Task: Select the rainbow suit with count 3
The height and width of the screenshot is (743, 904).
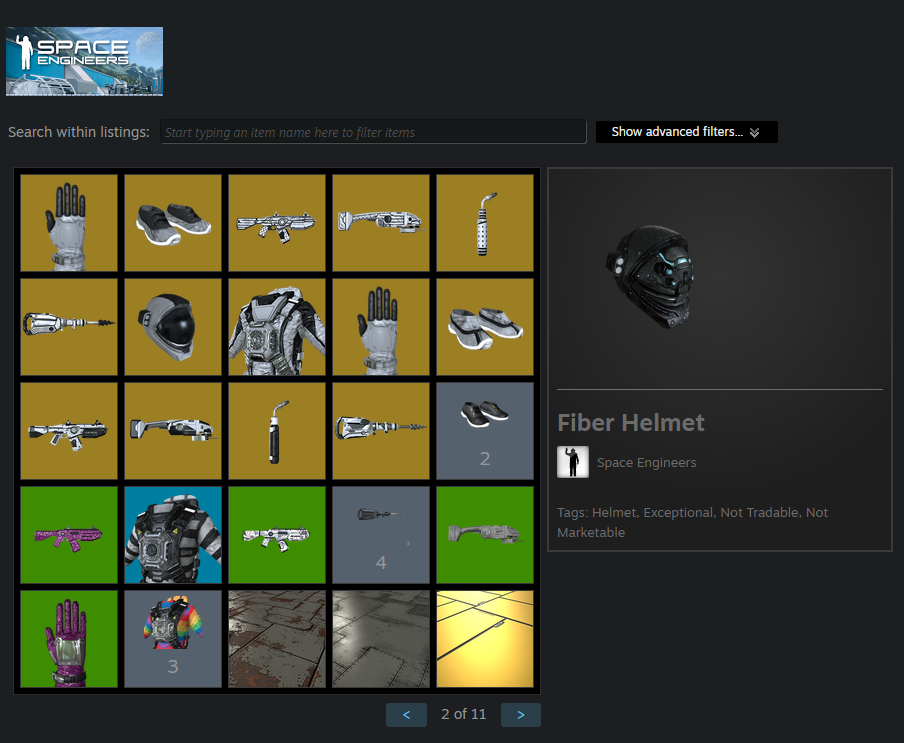Action: 173,639
